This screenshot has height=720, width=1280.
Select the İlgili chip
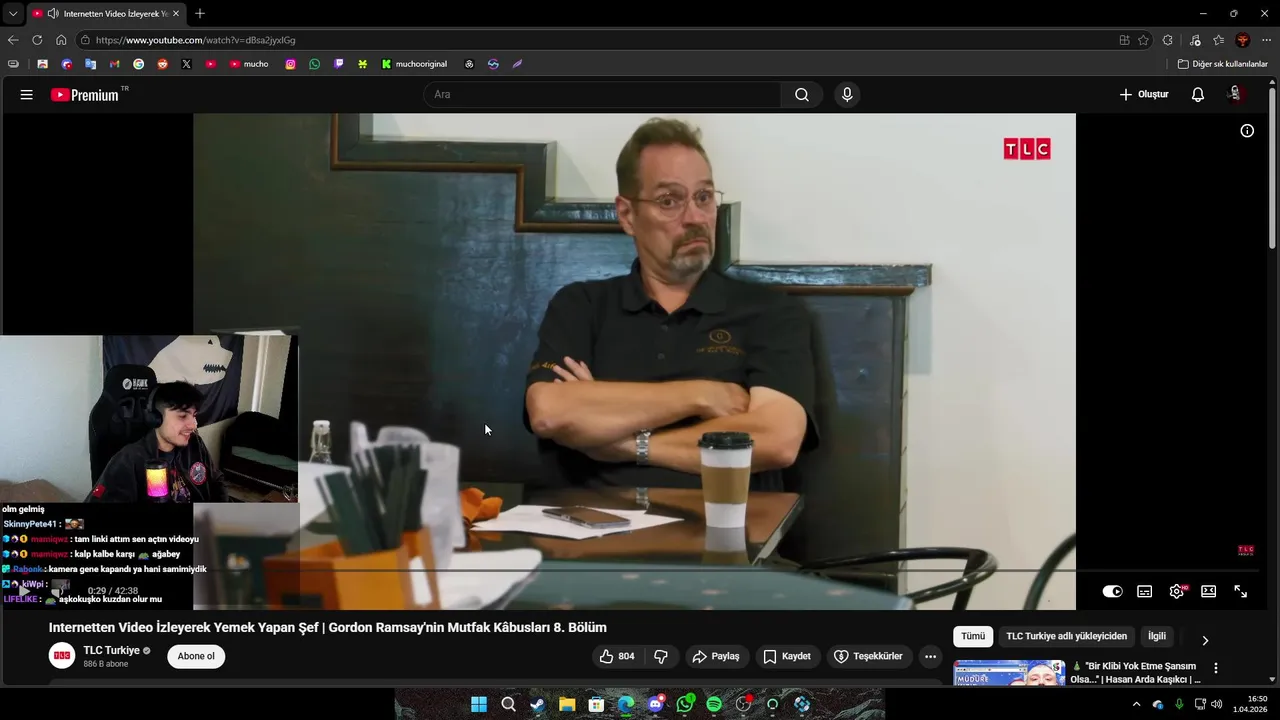pos(1157,637)
